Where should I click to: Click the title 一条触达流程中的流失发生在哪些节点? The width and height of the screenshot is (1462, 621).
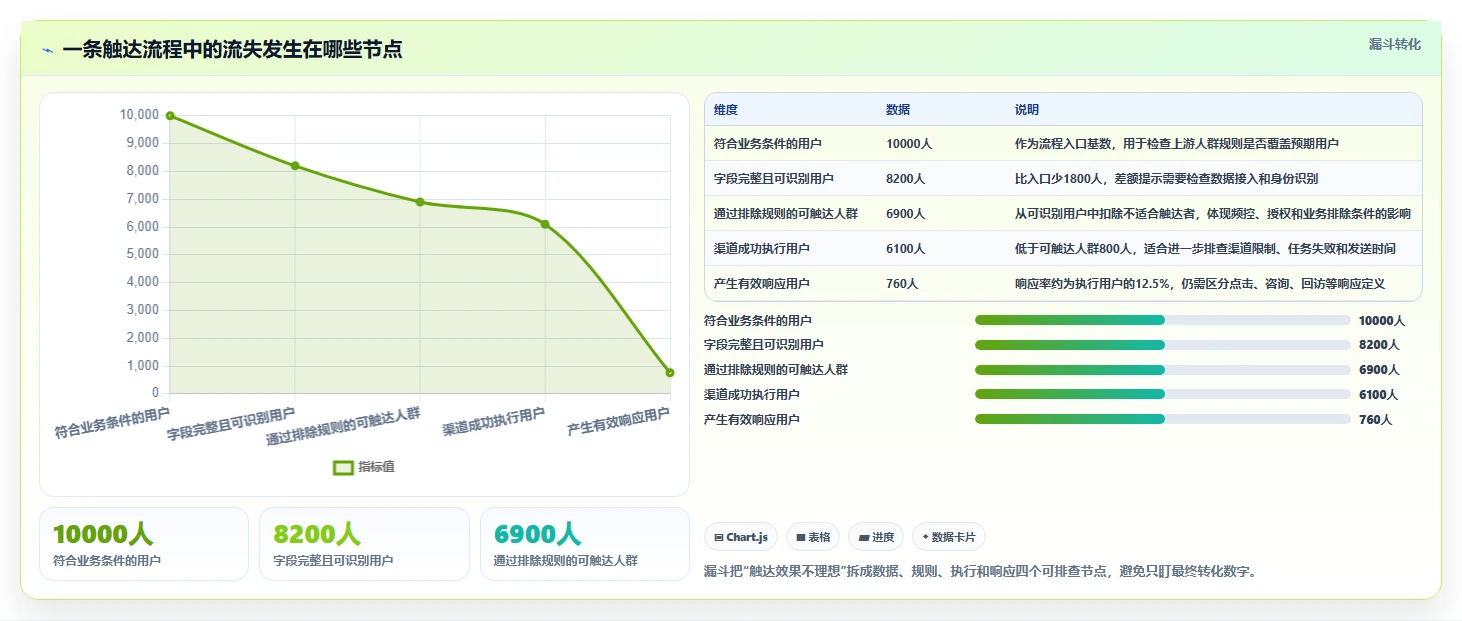coord(232,50)
